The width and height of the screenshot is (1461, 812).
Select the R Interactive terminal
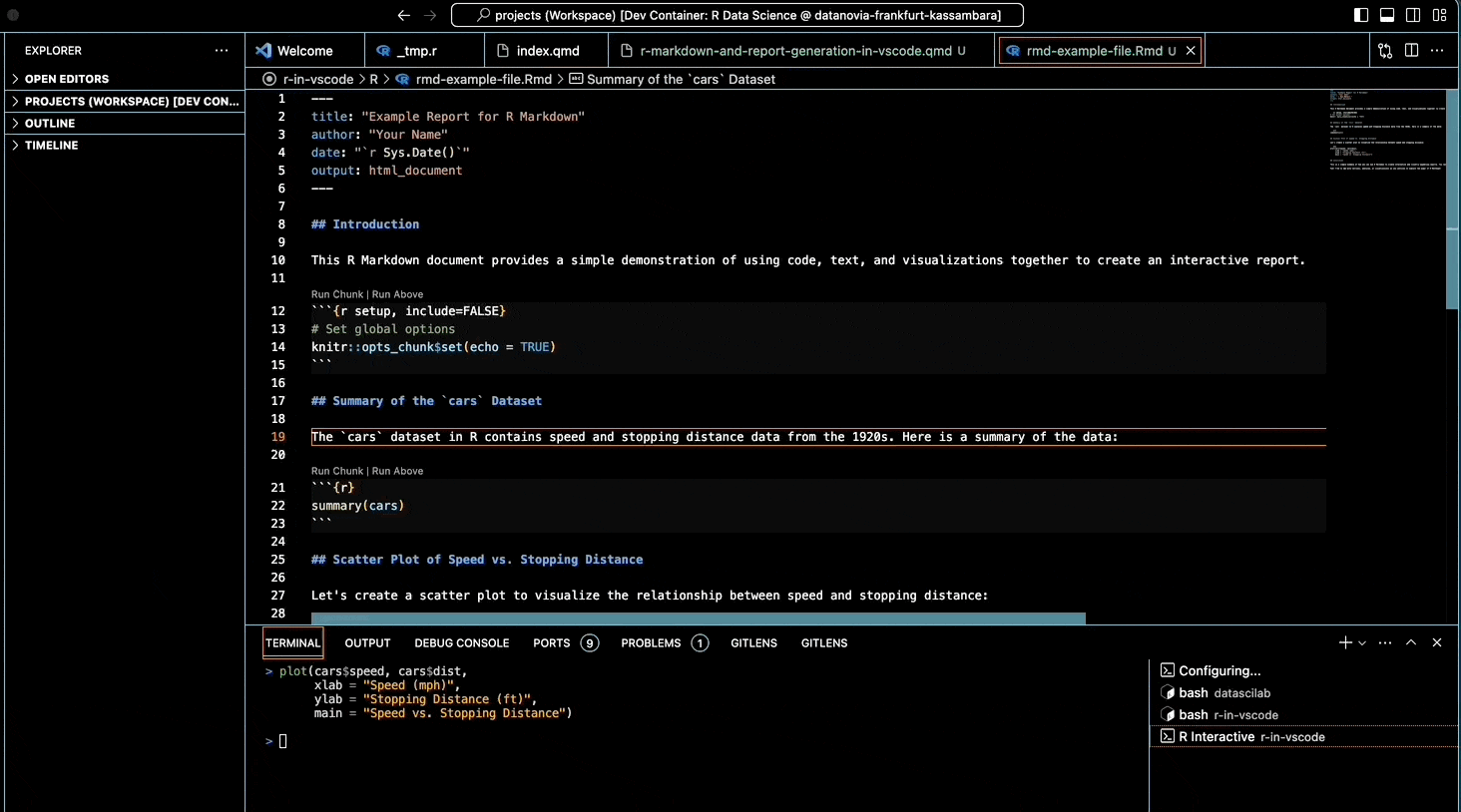tap(1303, 736)
